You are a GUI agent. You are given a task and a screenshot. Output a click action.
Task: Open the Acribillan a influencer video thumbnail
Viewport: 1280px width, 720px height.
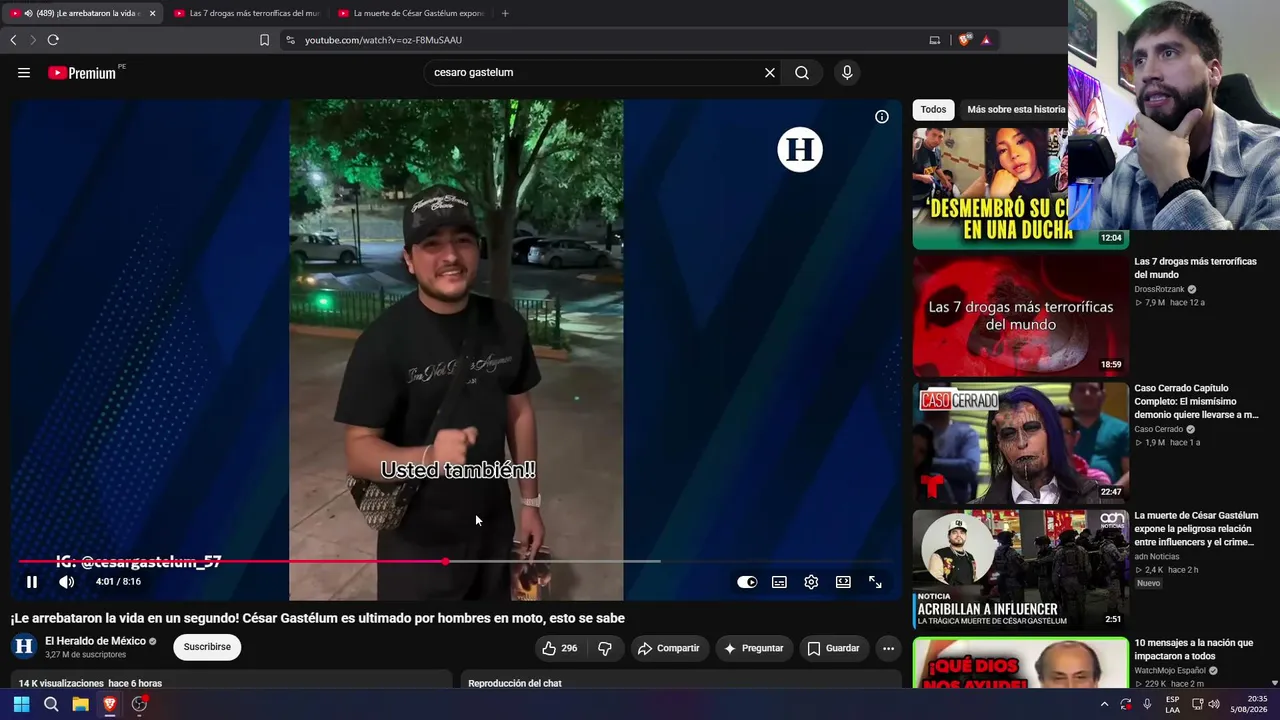click(1020, 569)
